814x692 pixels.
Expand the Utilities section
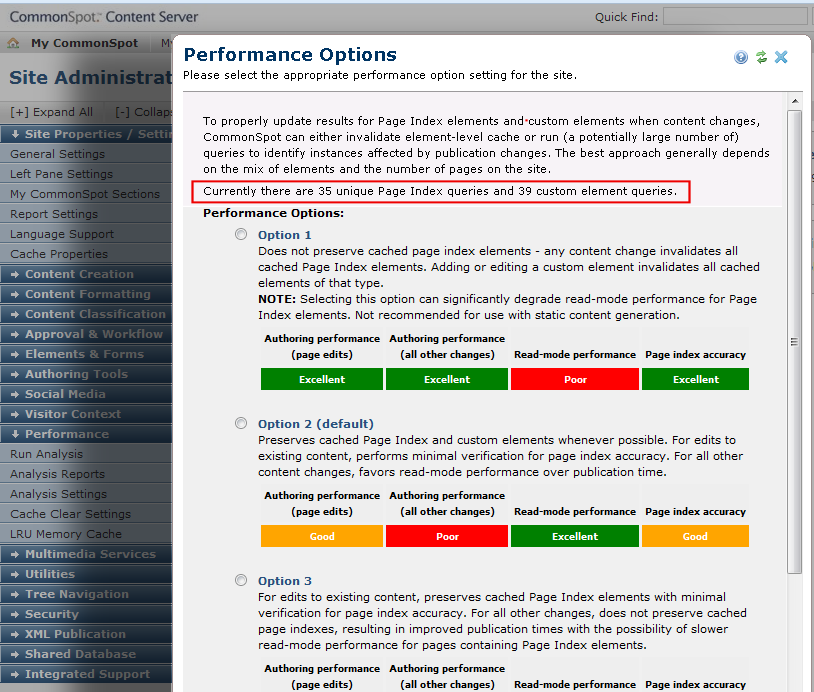click(x=86, y=574)
